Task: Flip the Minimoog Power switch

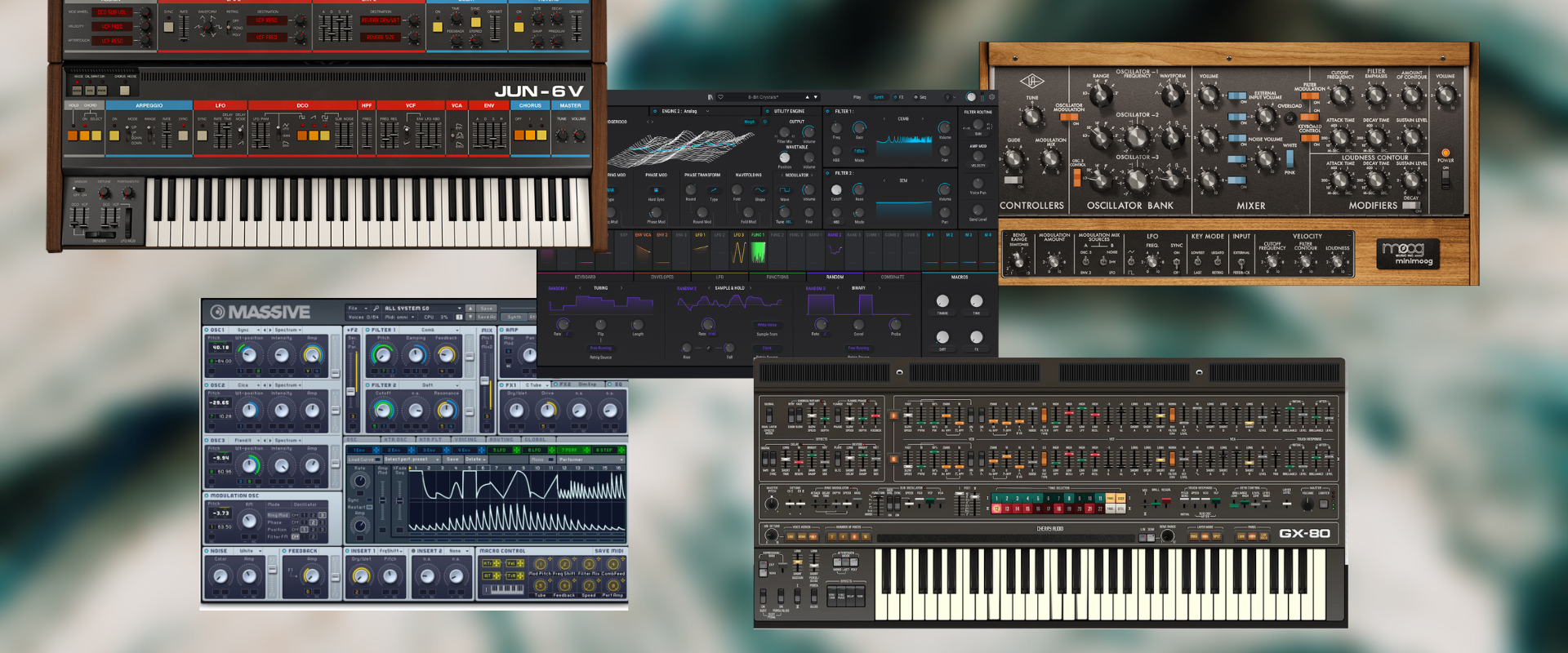Action: point(1445,180)
